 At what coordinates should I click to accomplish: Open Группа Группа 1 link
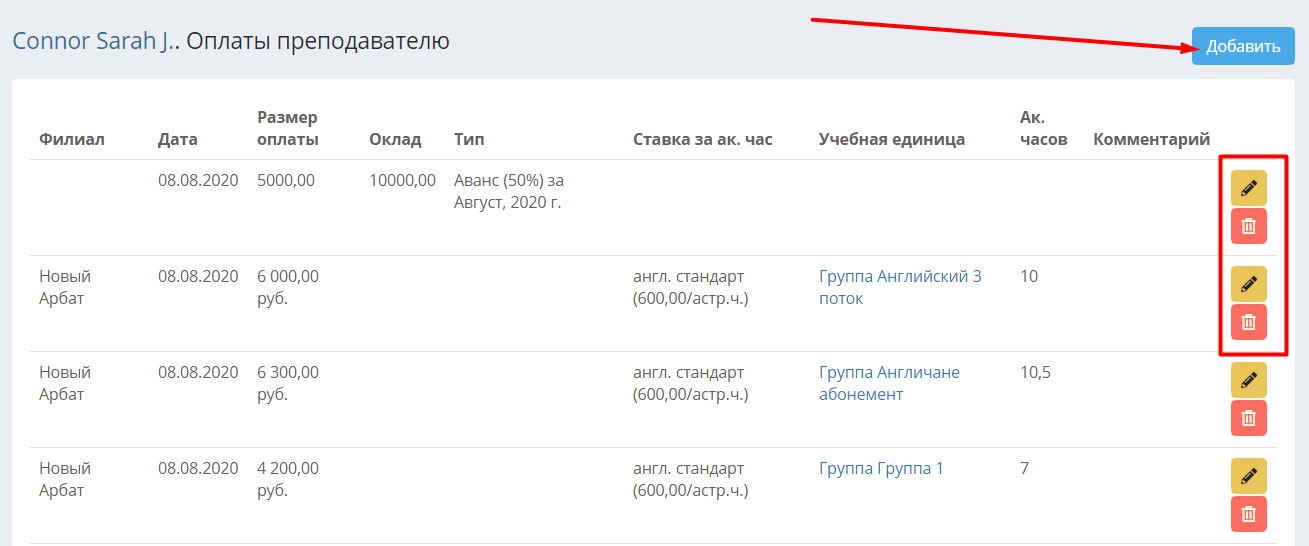[x=881, y=468]
